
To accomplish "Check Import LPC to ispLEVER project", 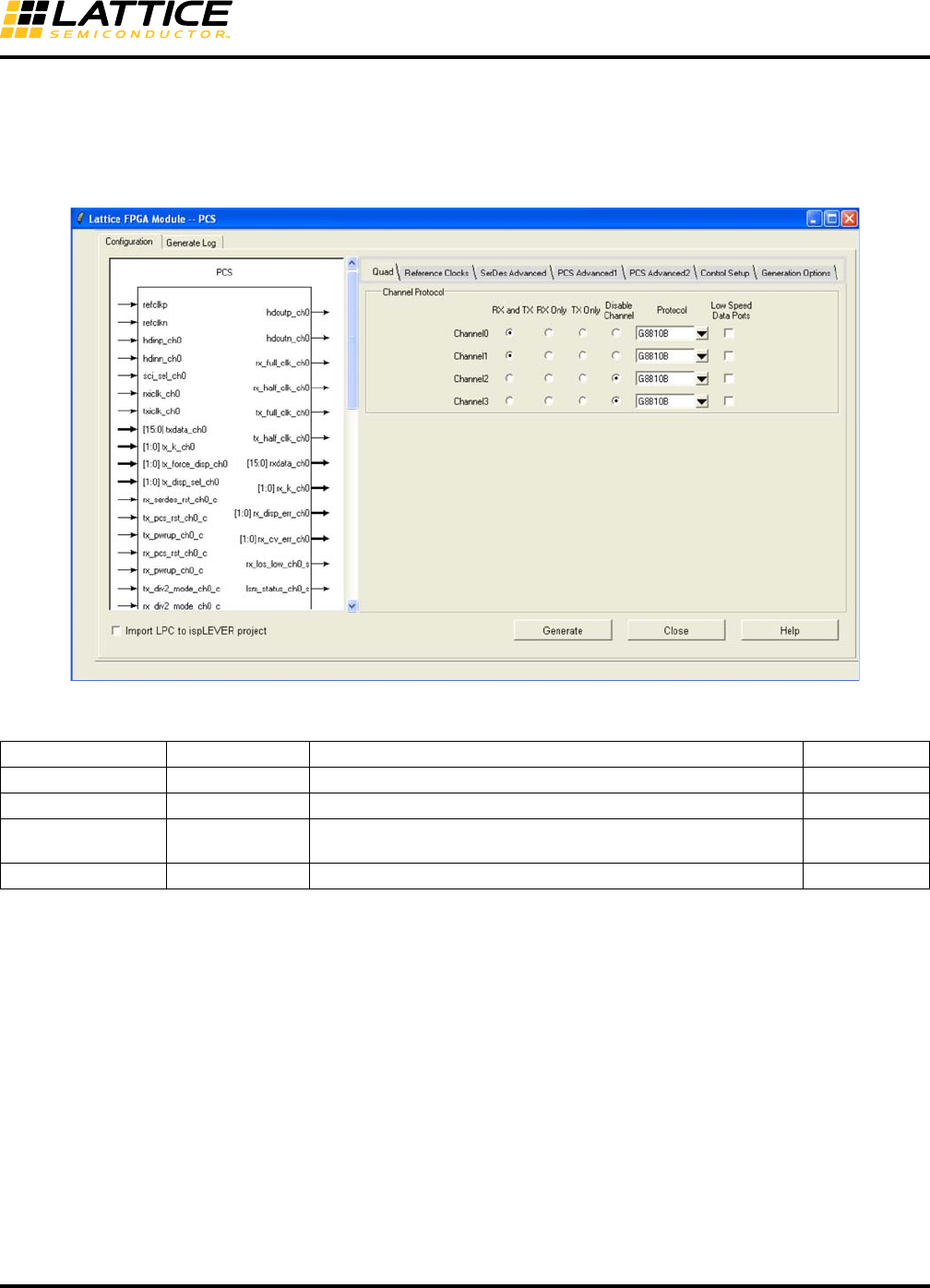I will click(115, 630).
